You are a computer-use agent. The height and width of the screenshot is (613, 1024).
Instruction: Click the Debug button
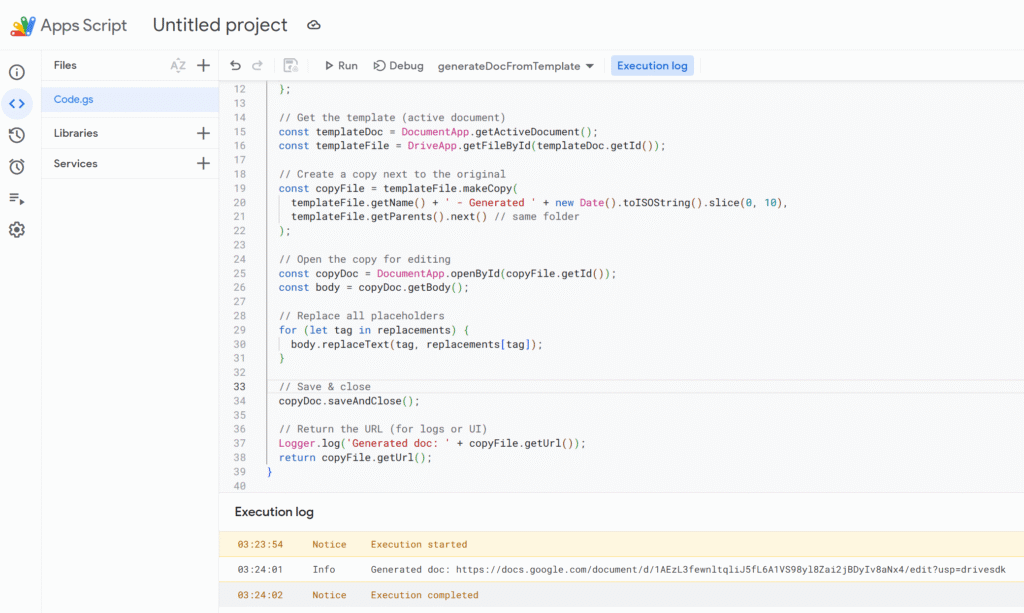[398, 66]
